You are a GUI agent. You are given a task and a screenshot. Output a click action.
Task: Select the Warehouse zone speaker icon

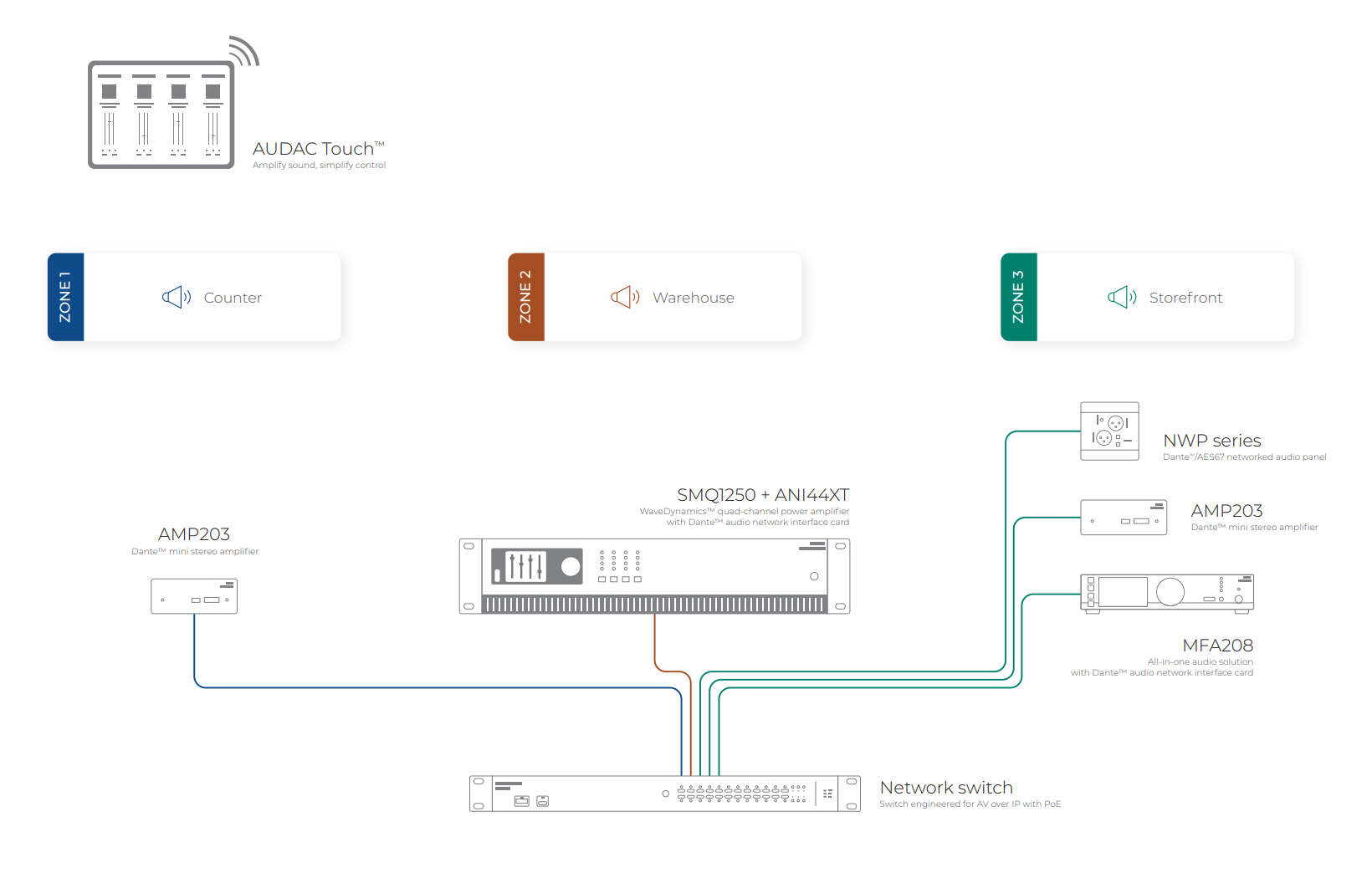point(625,298)
